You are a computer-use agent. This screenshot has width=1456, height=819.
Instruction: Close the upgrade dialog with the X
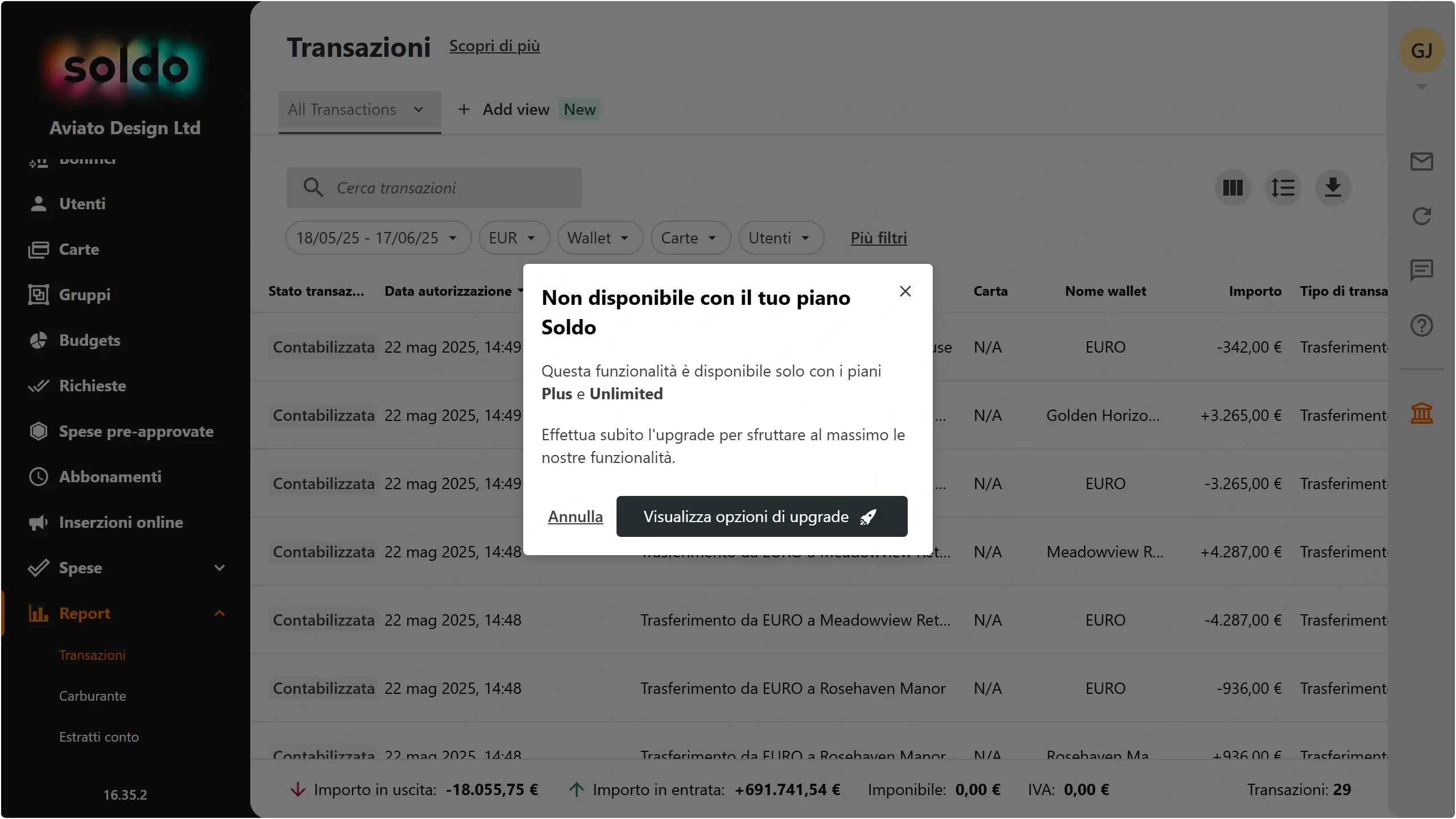point(905,291)
